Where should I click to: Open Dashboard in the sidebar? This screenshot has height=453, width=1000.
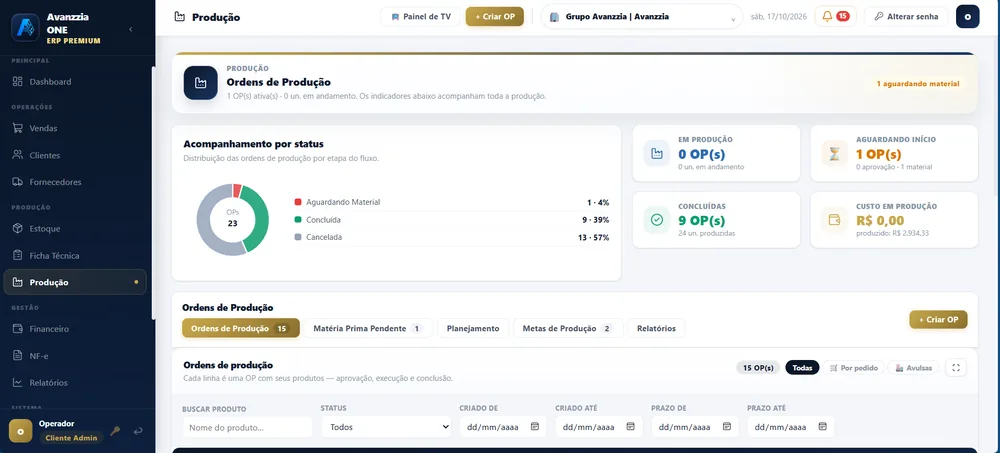[x=75, y=82]
